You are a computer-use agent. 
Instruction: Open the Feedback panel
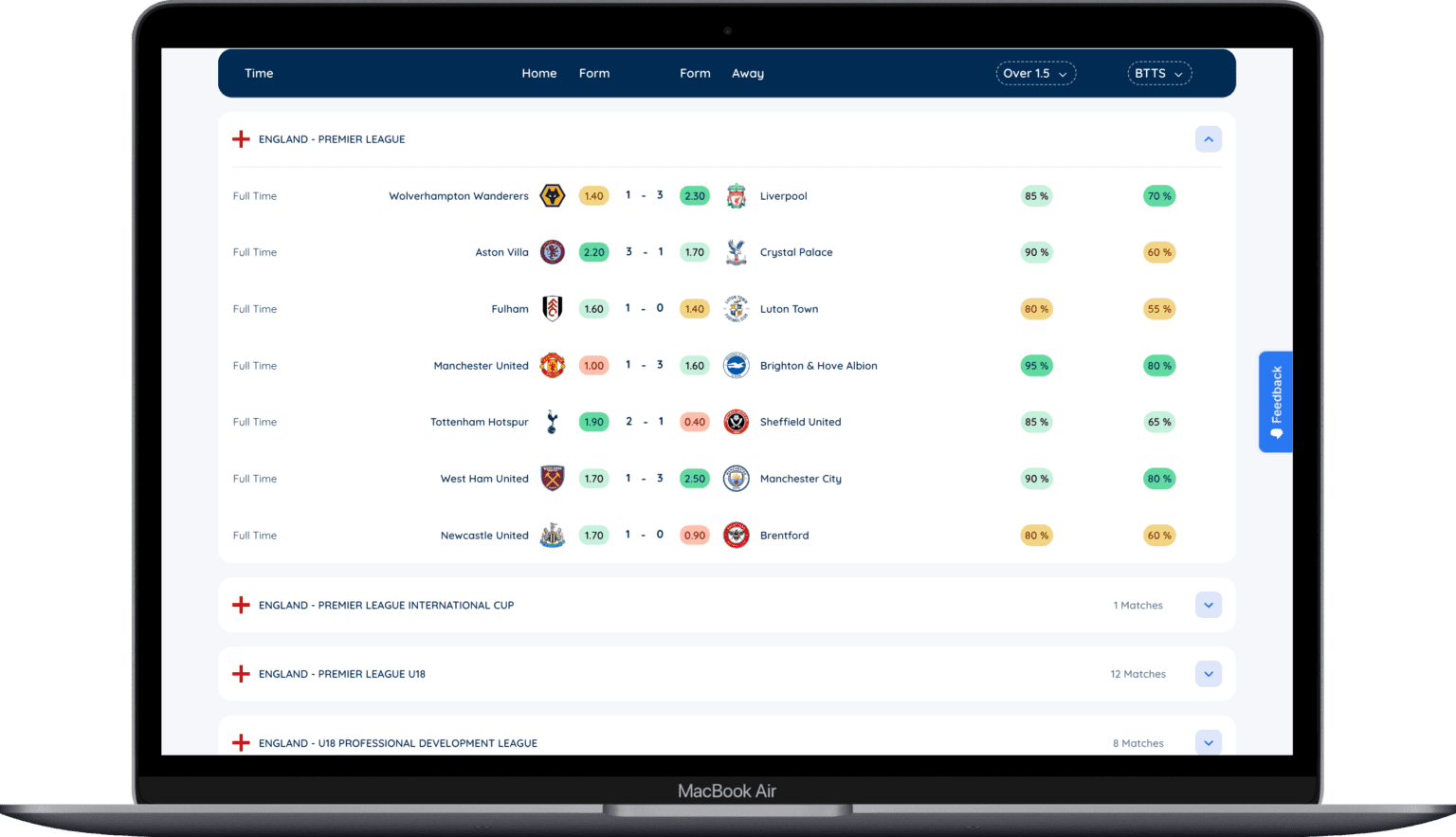[1276, 402]
